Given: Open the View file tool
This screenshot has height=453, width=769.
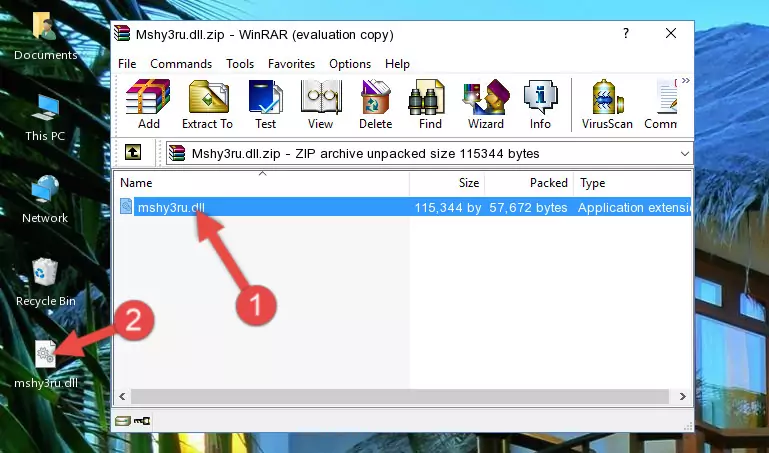Looking at the screenshot, I should click(x=321, y=104).
